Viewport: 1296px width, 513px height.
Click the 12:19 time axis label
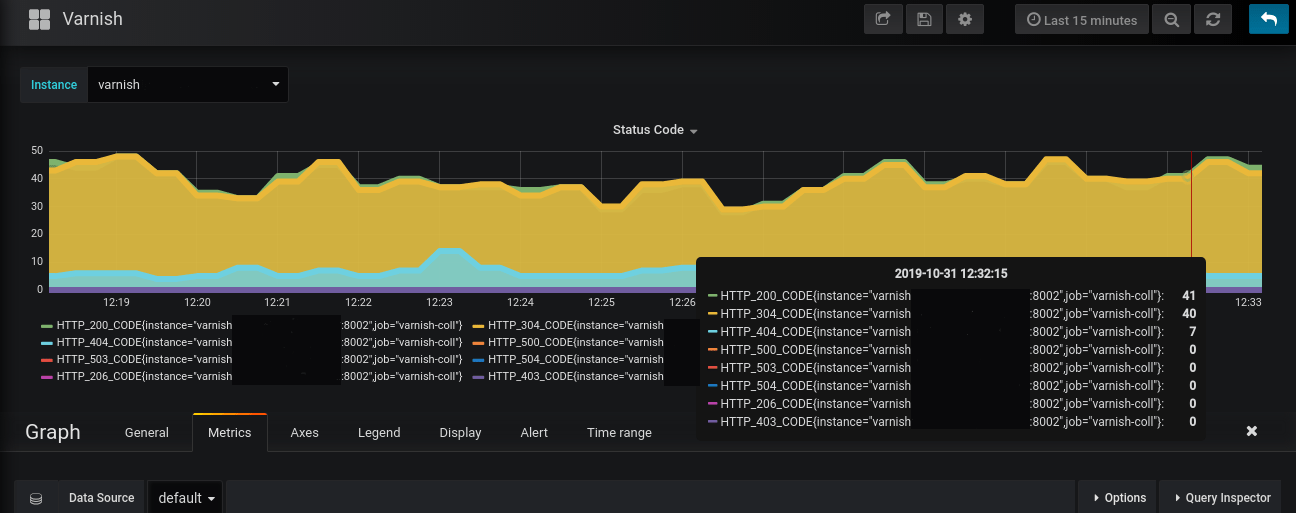[x=117, y=302]
